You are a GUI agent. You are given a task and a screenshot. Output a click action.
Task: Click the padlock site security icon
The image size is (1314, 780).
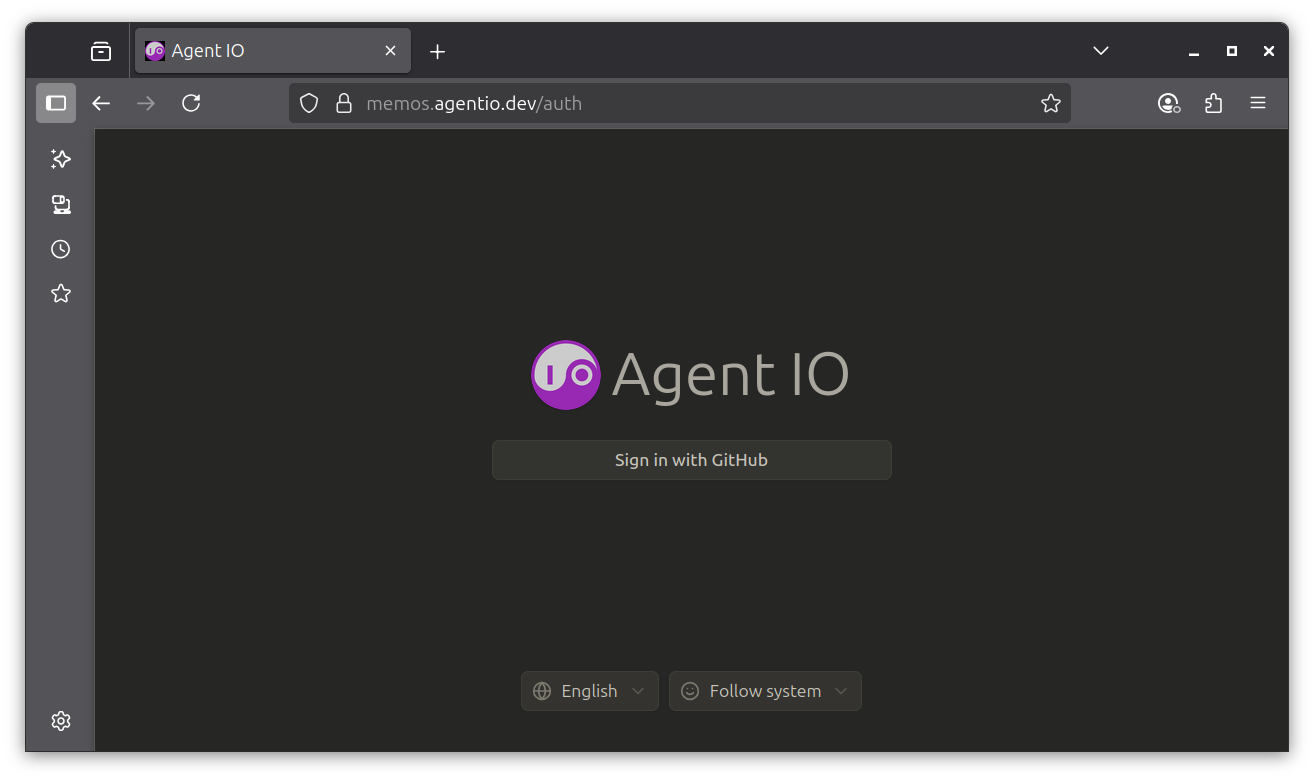pos(344,103)
